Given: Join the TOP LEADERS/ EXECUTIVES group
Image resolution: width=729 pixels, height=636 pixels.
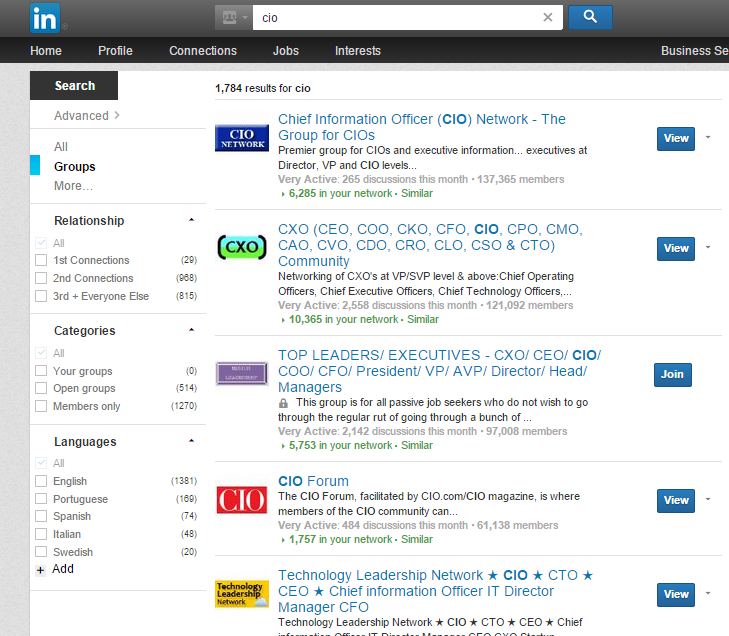Looking at the screenshot, I should click(x=672, y=374).
